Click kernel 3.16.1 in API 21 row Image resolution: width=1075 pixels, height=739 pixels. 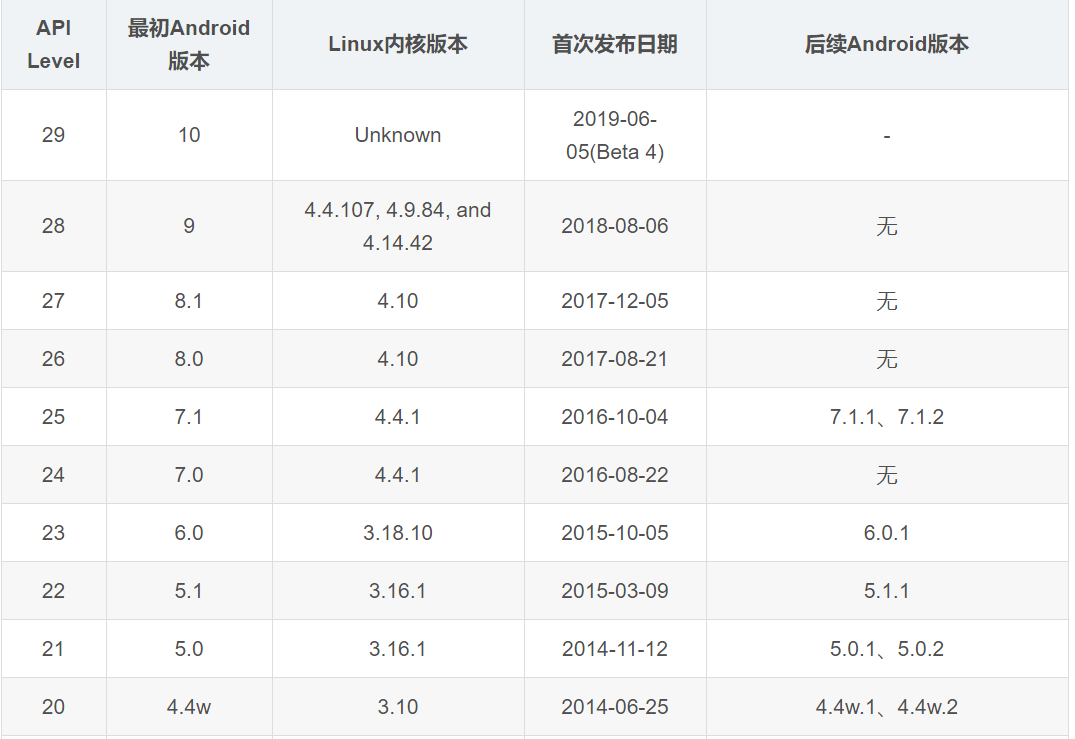coord(398,649)
